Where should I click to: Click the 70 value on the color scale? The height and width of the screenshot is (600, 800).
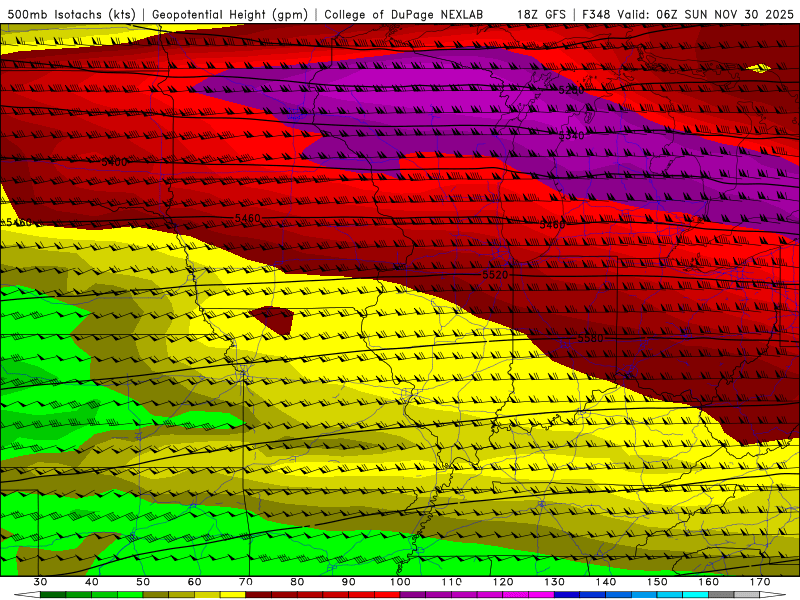point(246,582)
